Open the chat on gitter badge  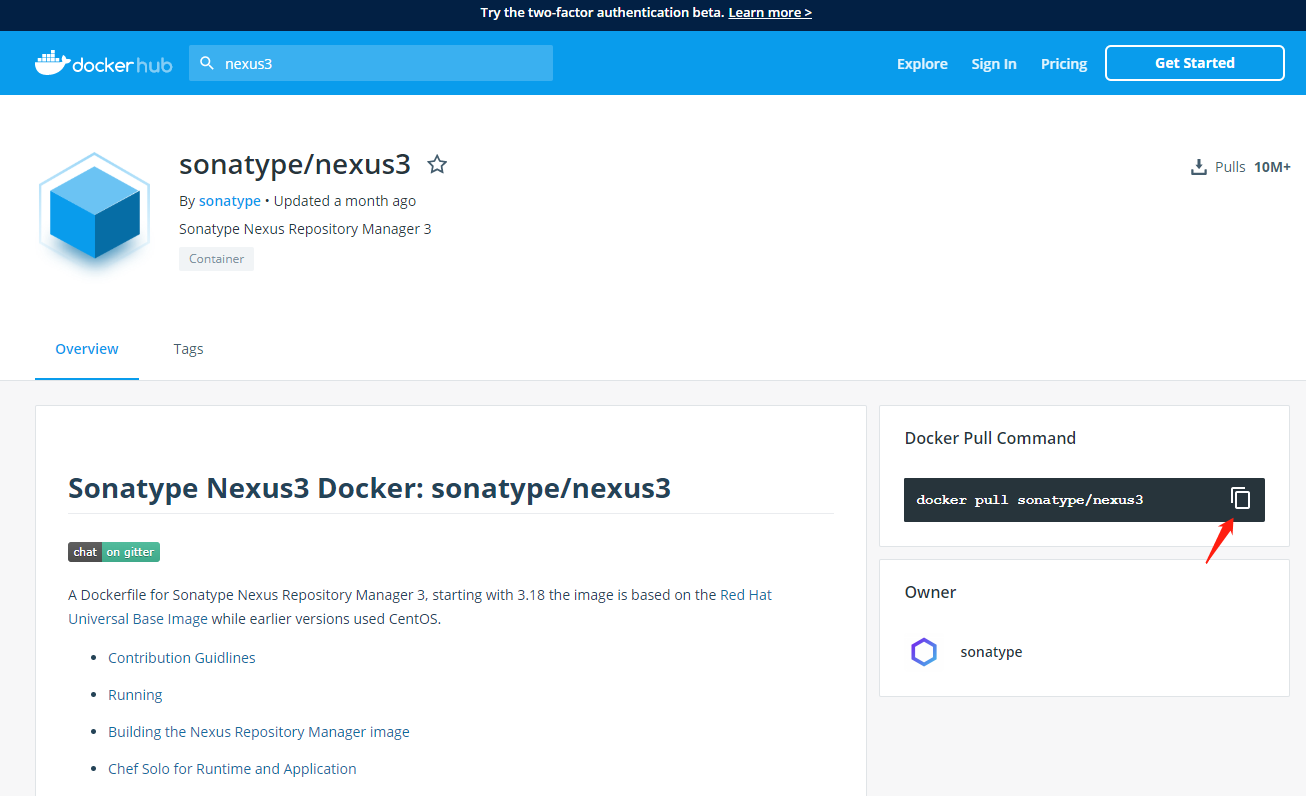click(x=114, y=552)
